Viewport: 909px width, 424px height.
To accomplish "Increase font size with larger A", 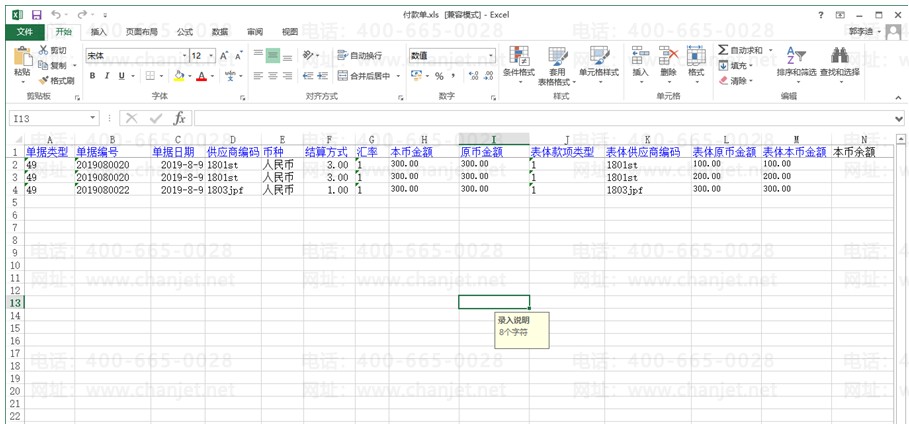I will pos(224,56).
